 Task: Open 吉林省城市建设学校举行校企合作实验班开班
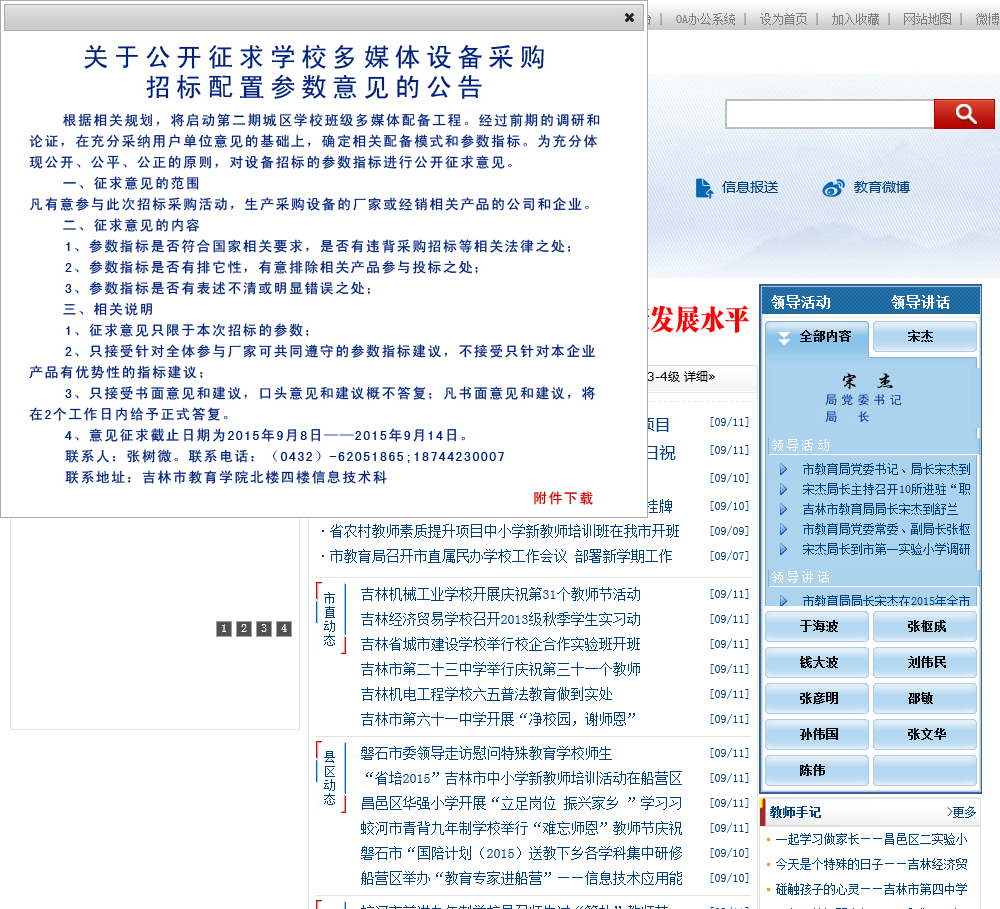(x=501, y=644)
